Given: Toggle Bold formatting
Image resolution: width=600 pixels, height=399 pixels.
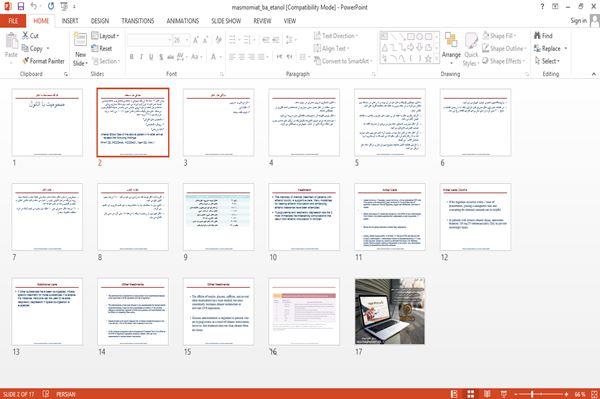Looking at the screenshot, I should coord(132,57).
